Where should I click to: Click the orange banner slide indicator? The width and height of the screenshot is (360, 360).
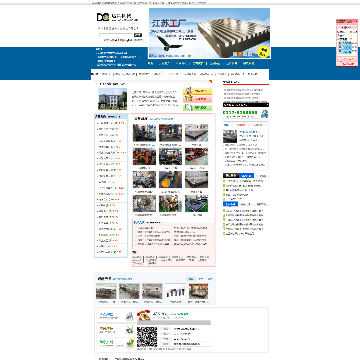(240, 54)
